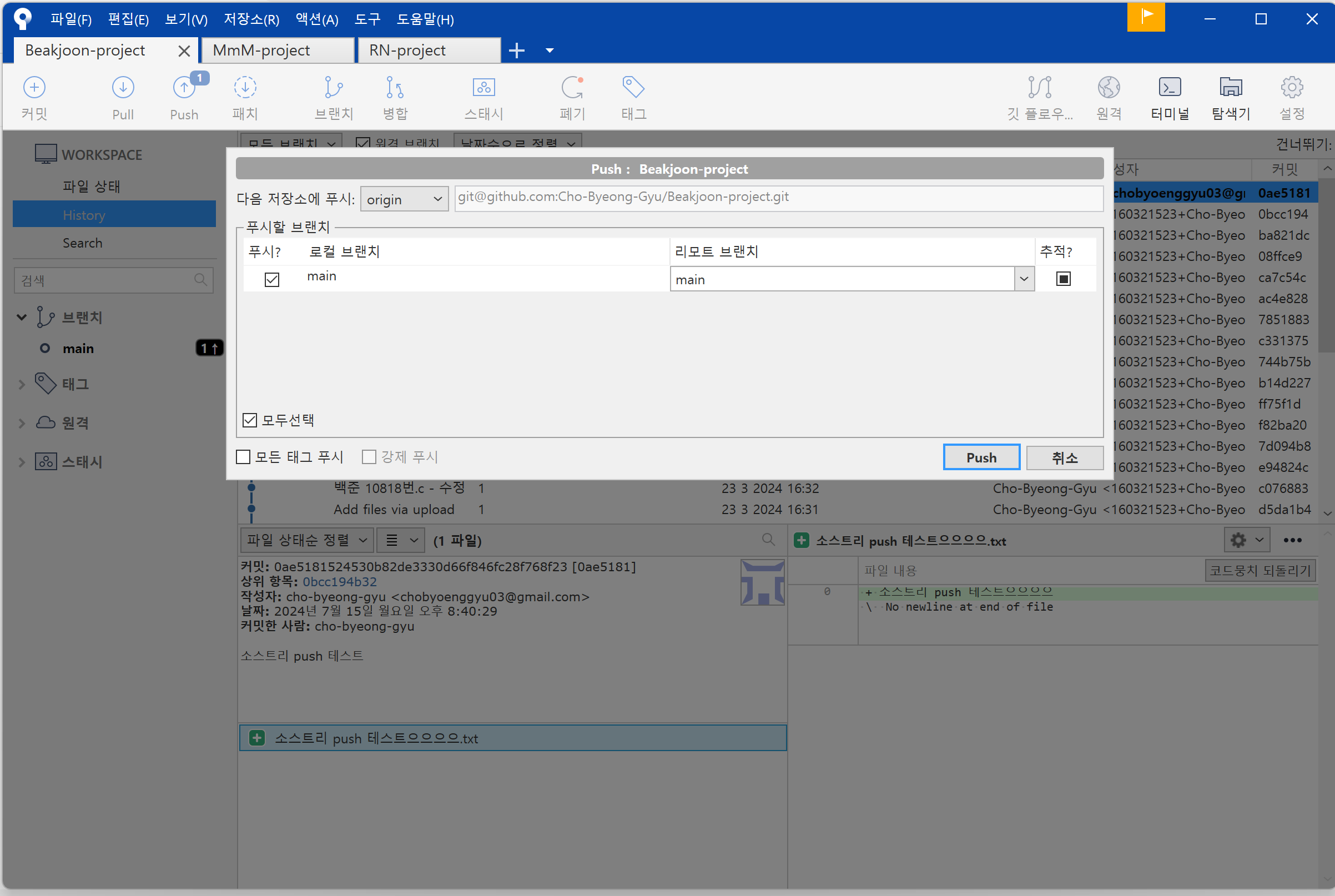Open the remote branch main dropdown
This screenshot has height=896, width=1335.
1024,279
